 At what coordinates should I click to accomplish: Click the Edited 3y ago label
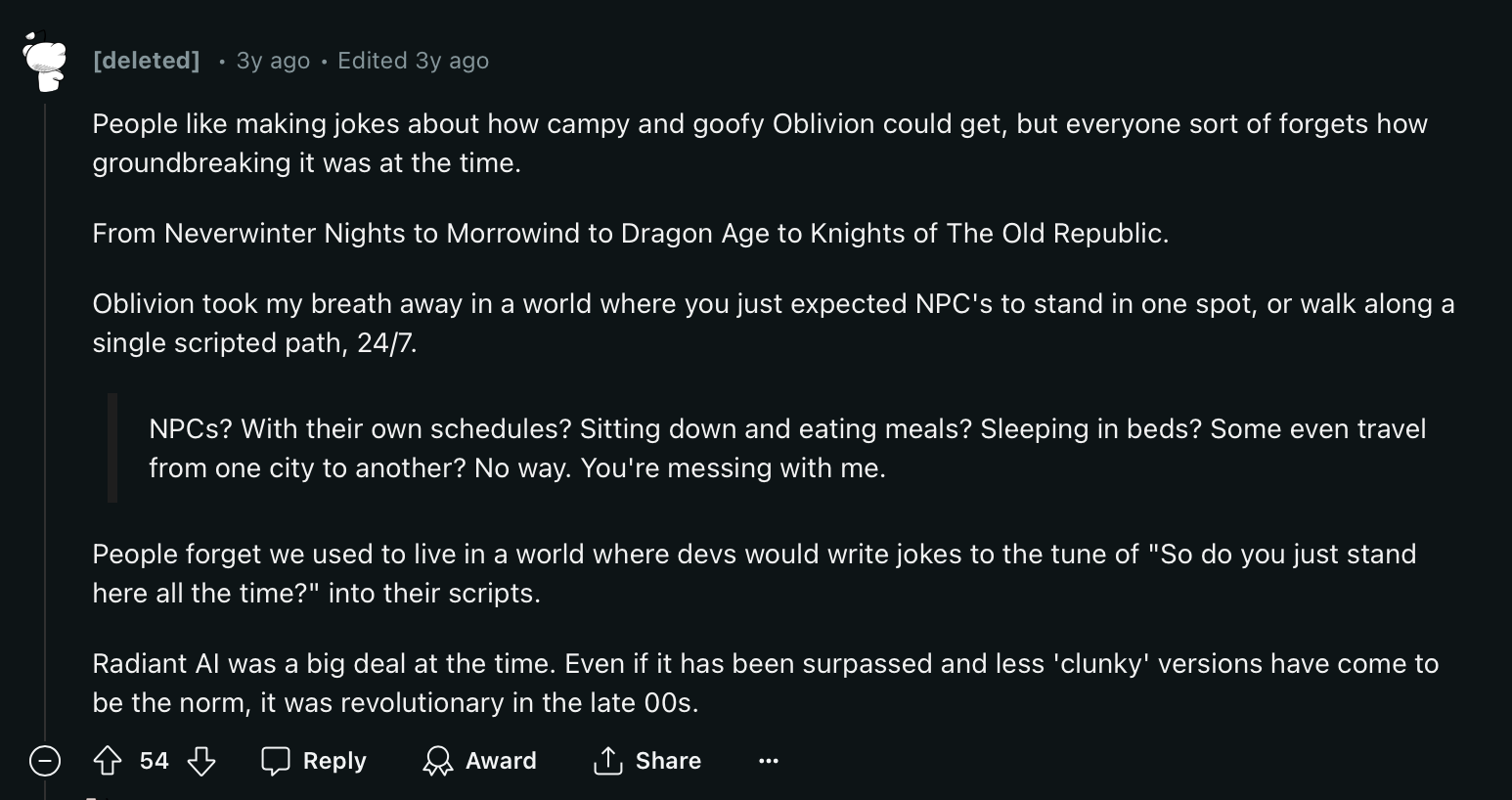pyautogui.click(x=413, y=60)
